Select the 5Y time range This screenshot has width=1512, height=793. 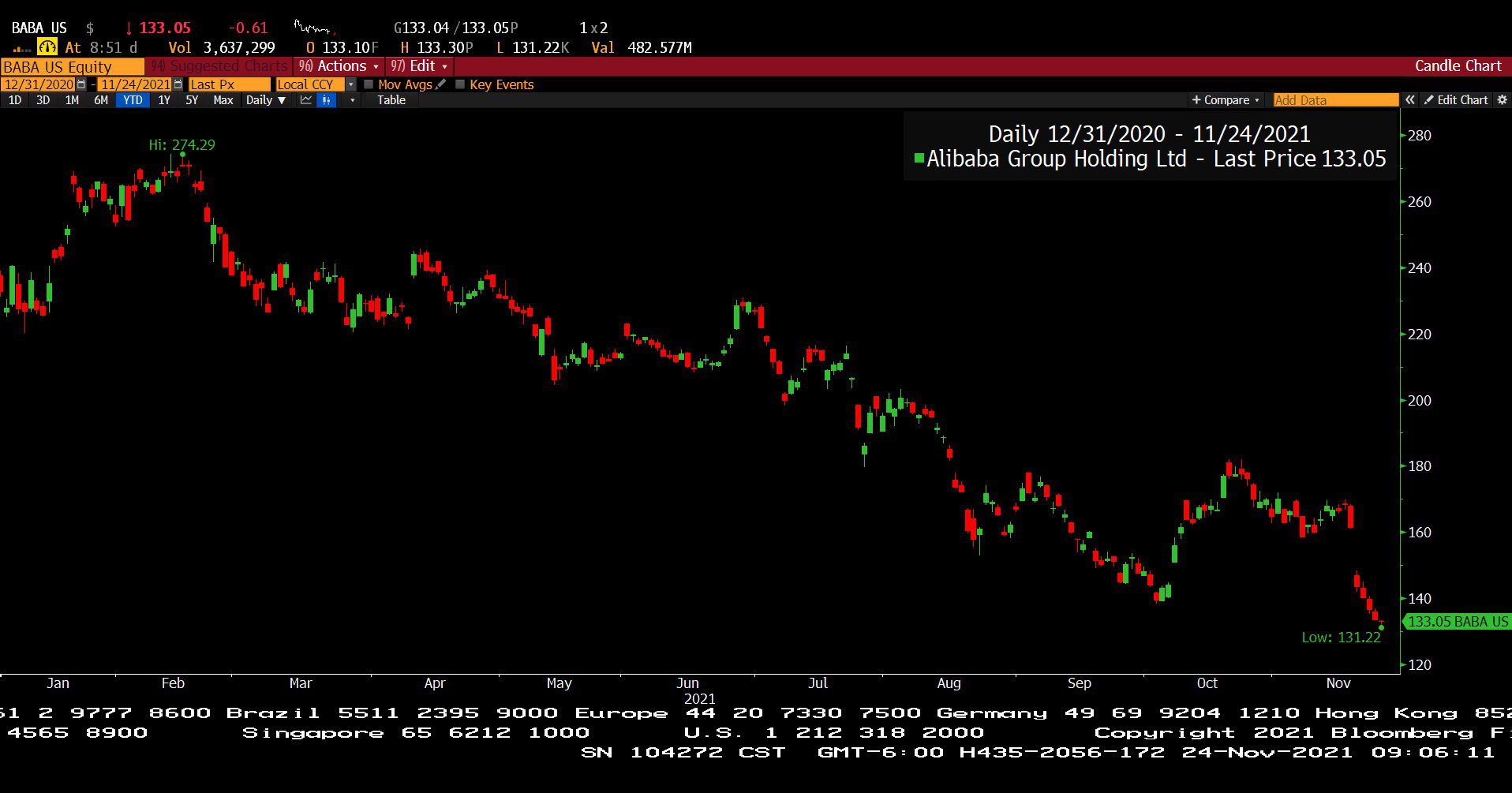click(x=192, y=100)
